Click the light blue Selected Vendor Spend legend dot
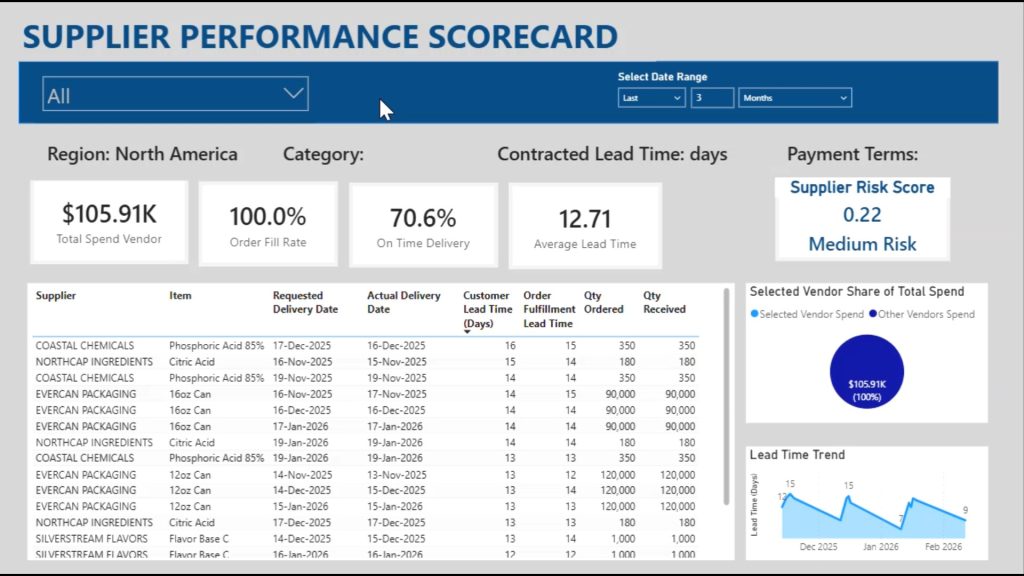Image resolution: width=1024 pixels, height=576 pixels. tap(754, 314)
